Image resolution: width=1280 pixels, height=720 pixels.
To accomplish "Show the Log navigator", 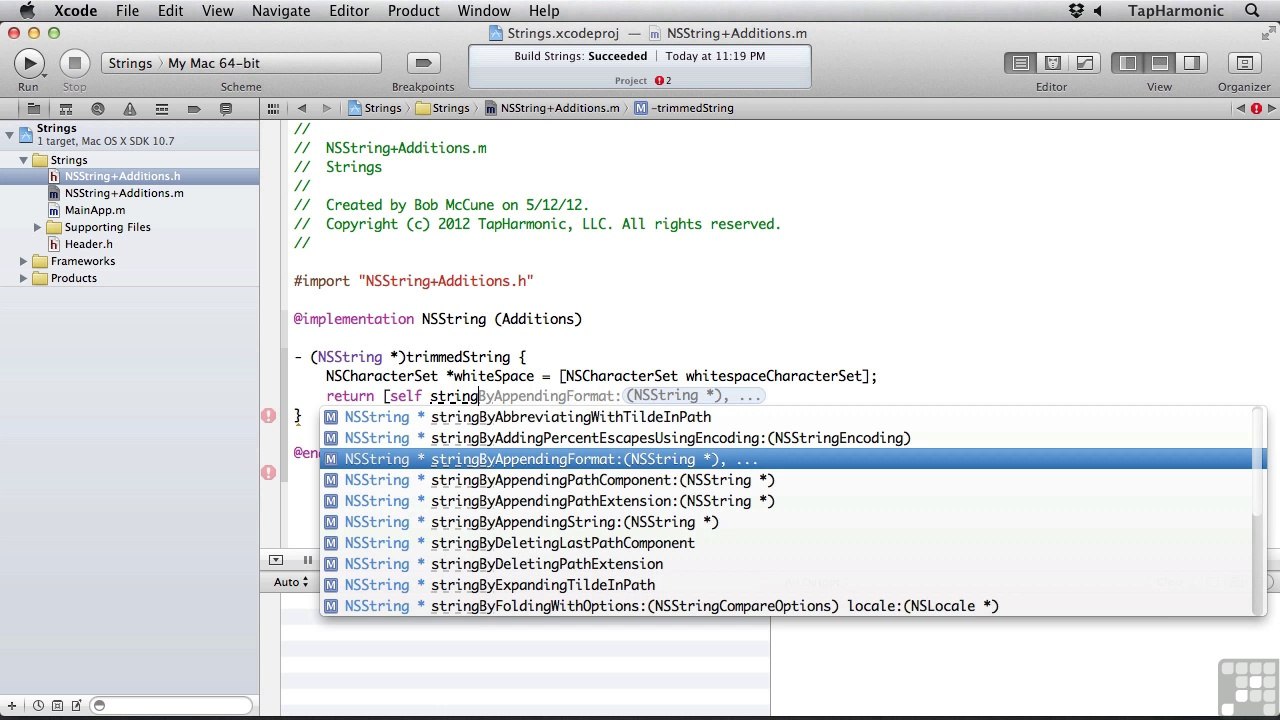I will [226, 108].
